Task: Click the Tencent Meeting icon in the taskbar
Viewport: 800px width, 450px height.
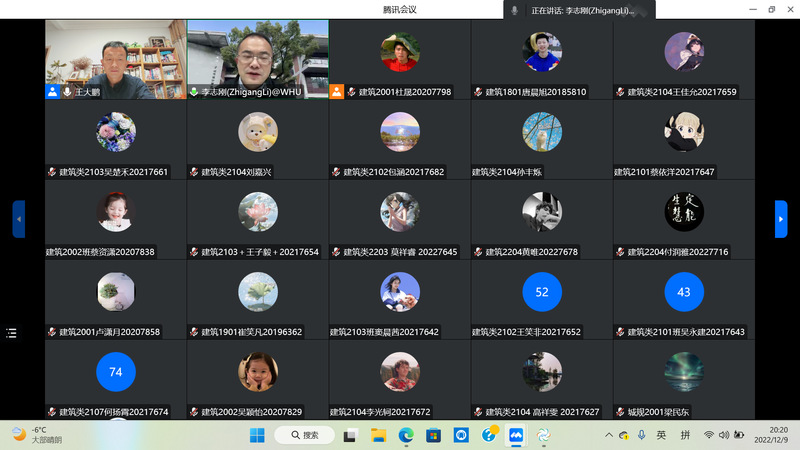Action: tap(516, 435)
